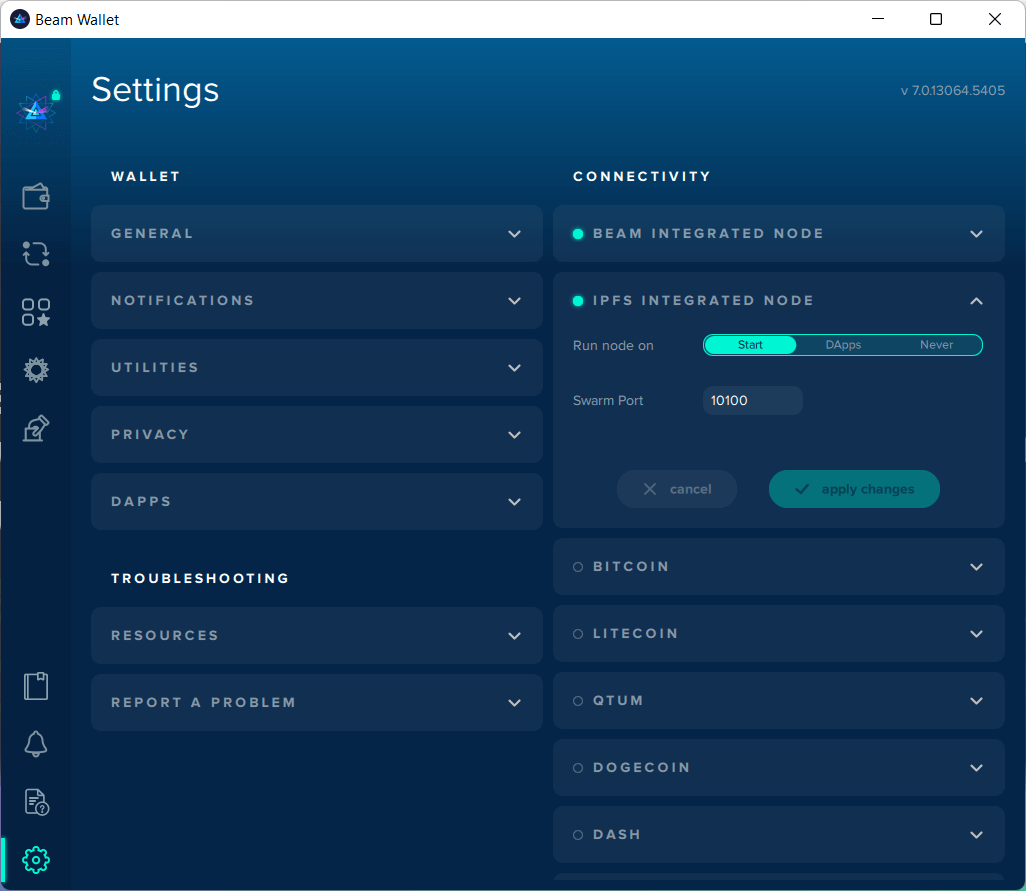Expand the General wallet section

click(x=316, y=234)
